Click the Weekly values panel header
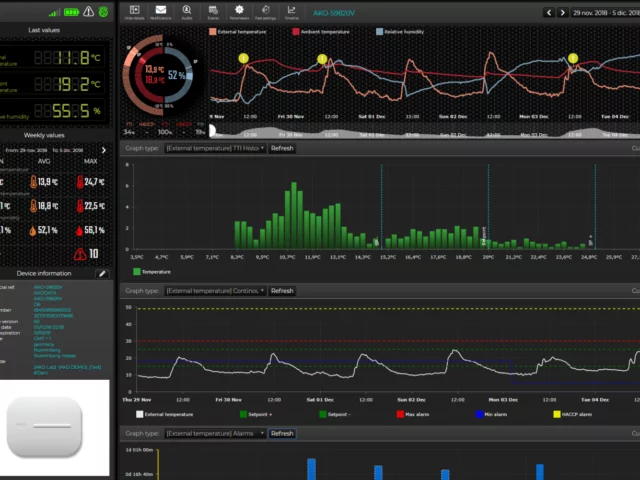 (x=44, y=135)
